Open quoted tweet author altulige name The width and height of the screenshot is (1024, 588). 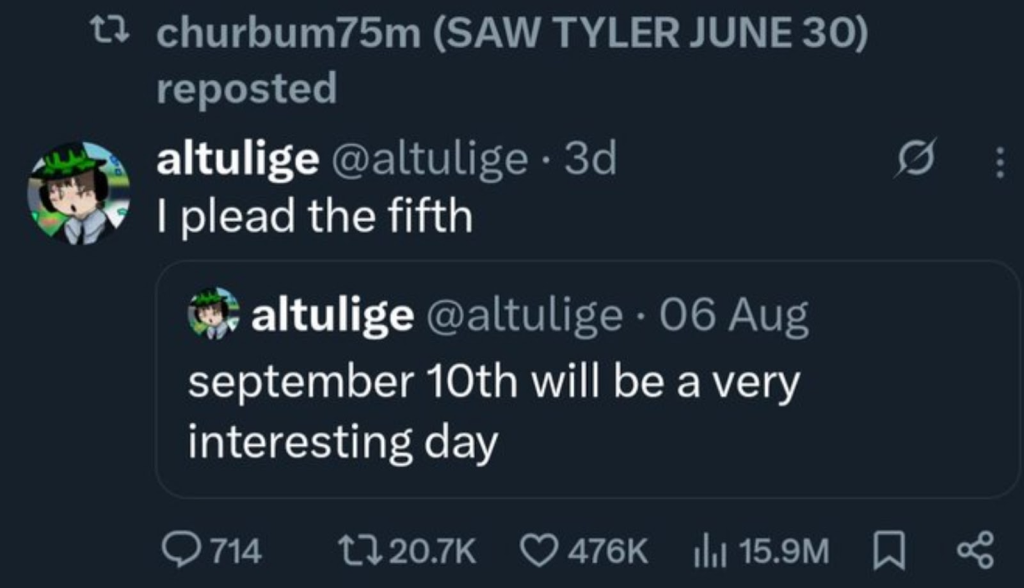[332, 316]
